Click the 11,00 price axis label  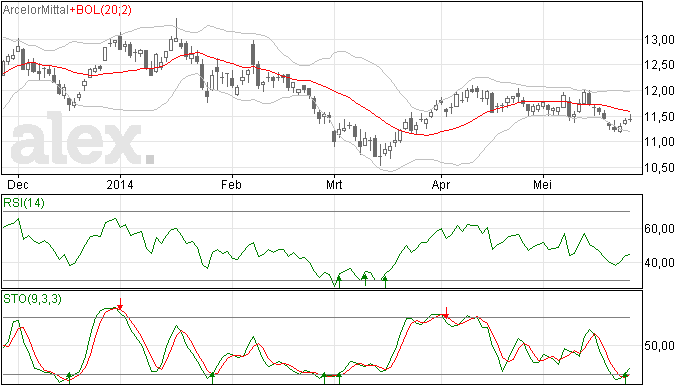point(659,142)
